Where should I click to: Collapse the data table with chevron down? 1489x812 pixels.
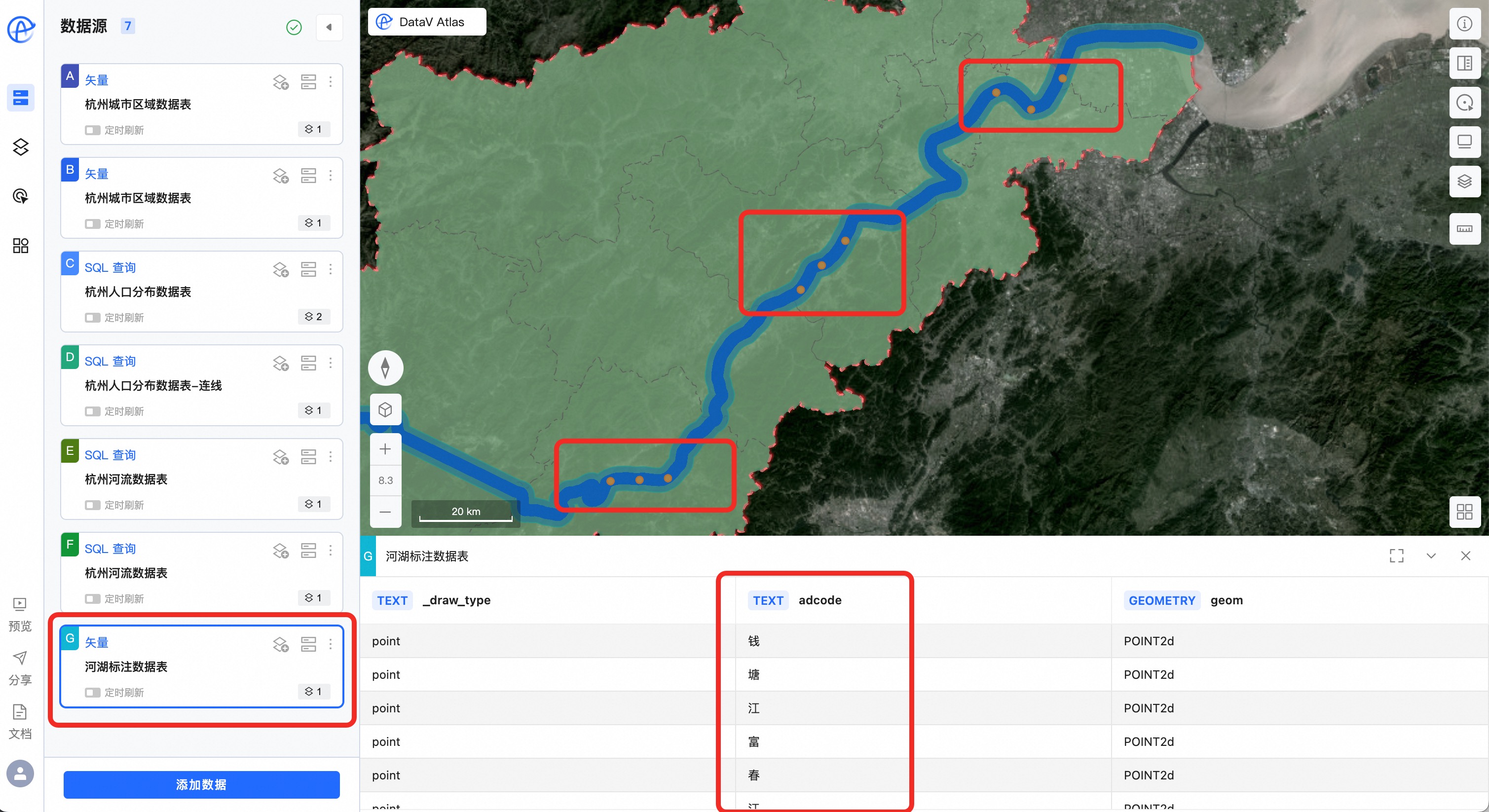tap(1431, 556)
